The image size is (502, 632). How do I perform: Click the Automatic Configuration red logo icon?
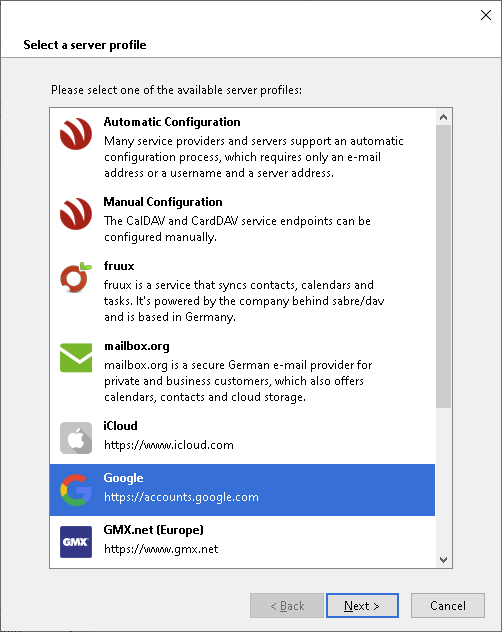[x=76, y=134]
